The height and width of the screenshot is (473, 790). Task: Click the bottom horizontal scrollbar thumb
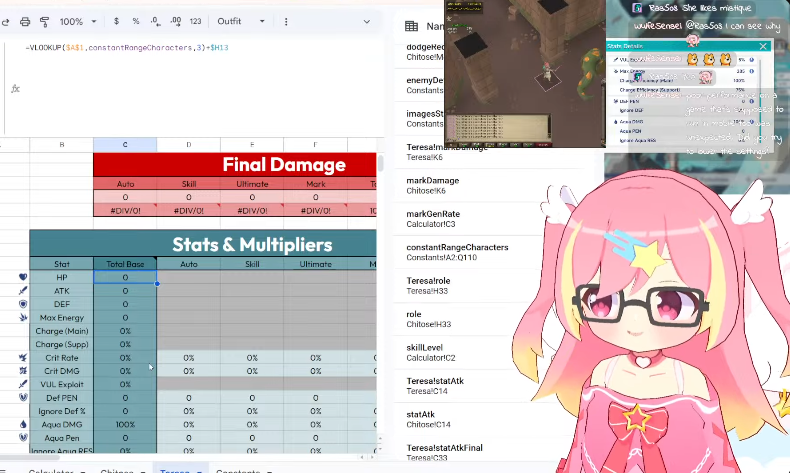[x=30, y=457]
